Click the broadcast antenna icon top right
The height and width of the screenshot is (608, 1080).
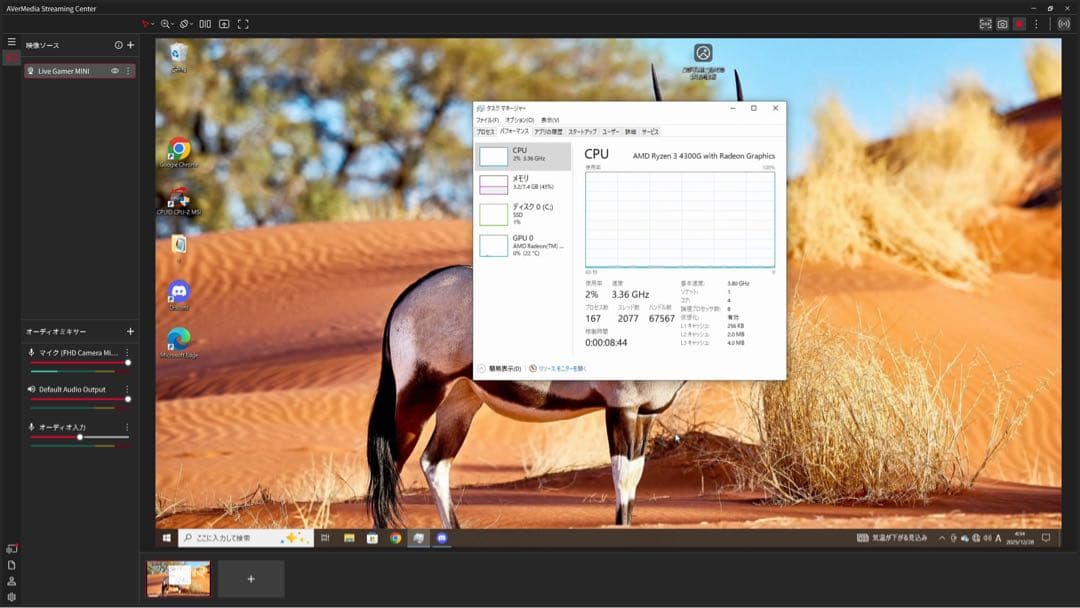pyautogui.click(x=1063, y=24)
